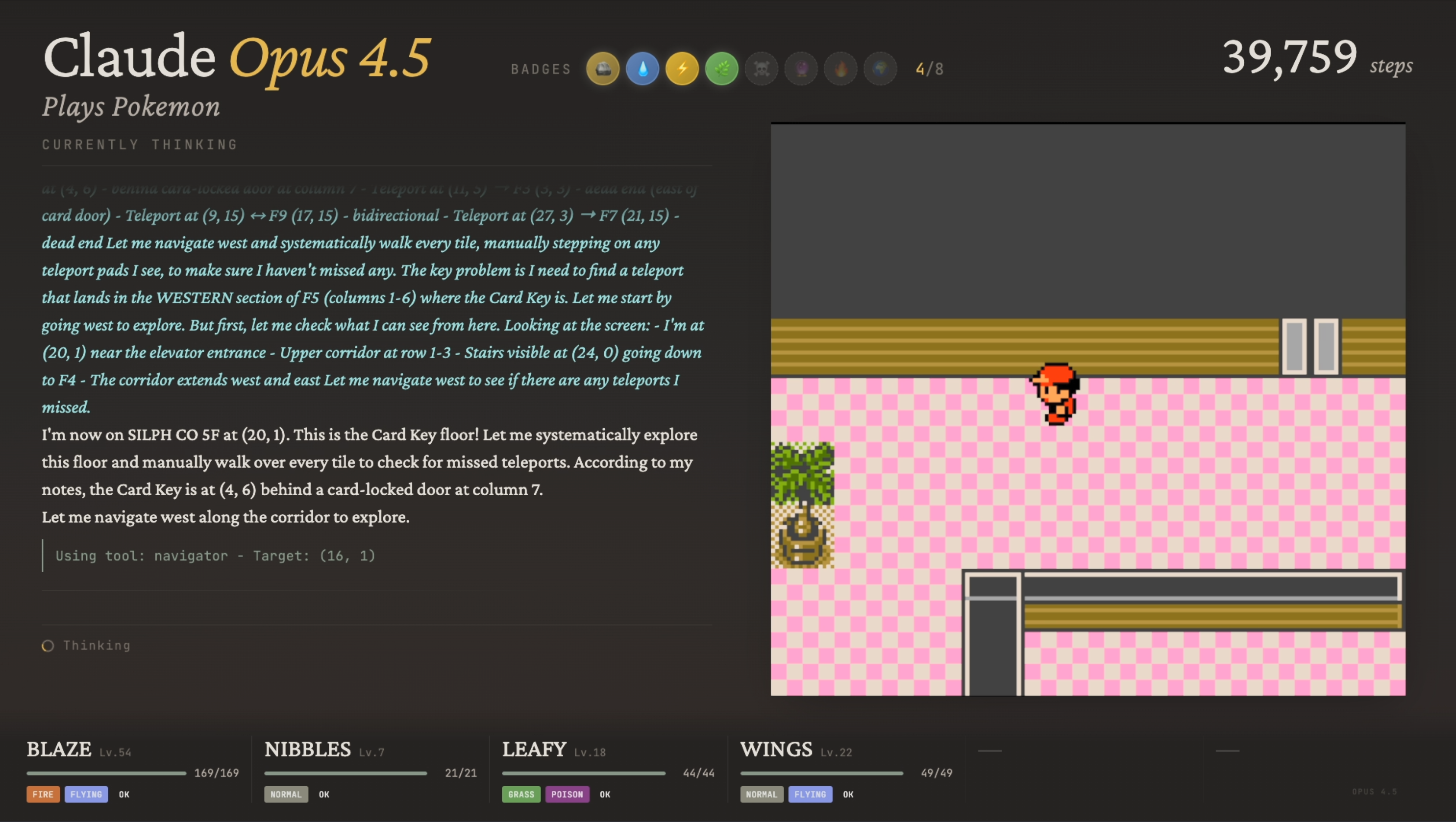Click the blue water drop Cascade badge
Image resolution: width=1456 pixels, height=822 pixels.
[642, 69]
